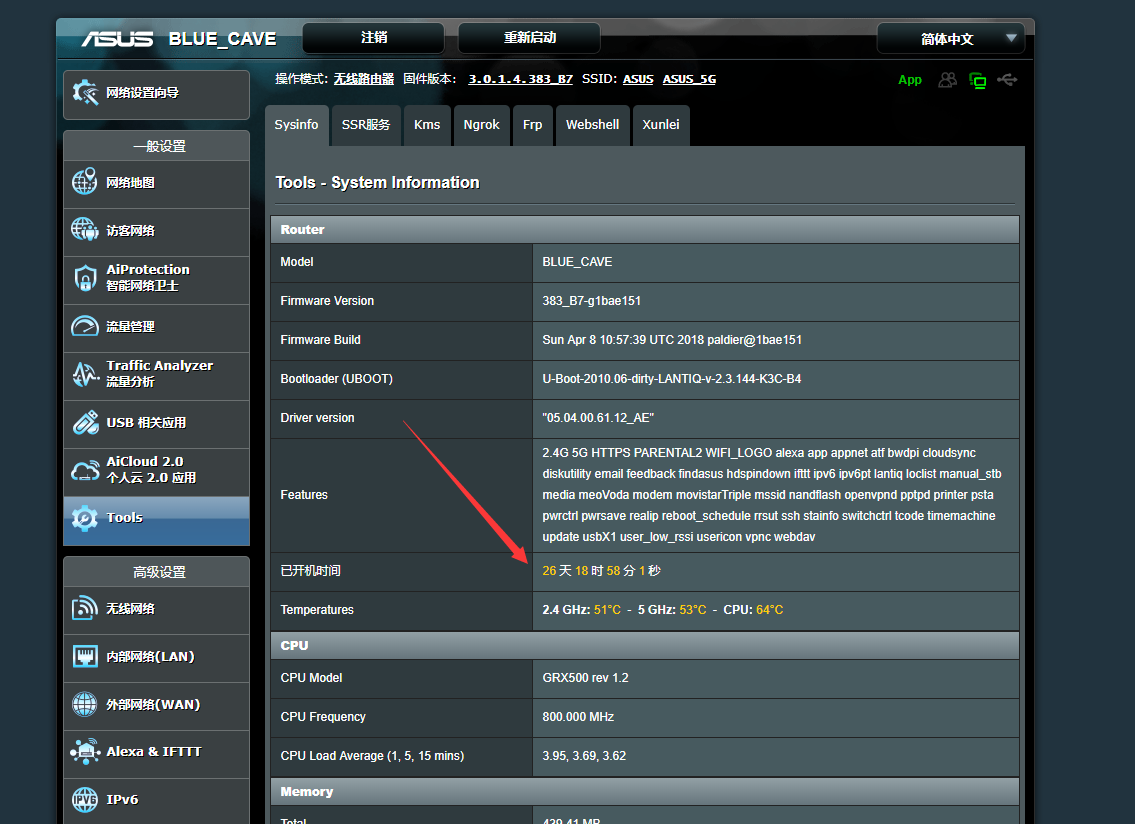This screenshot has height=824, width=1135.
Task: Switch to the Sysinfo tab
Action: (296, 125)
